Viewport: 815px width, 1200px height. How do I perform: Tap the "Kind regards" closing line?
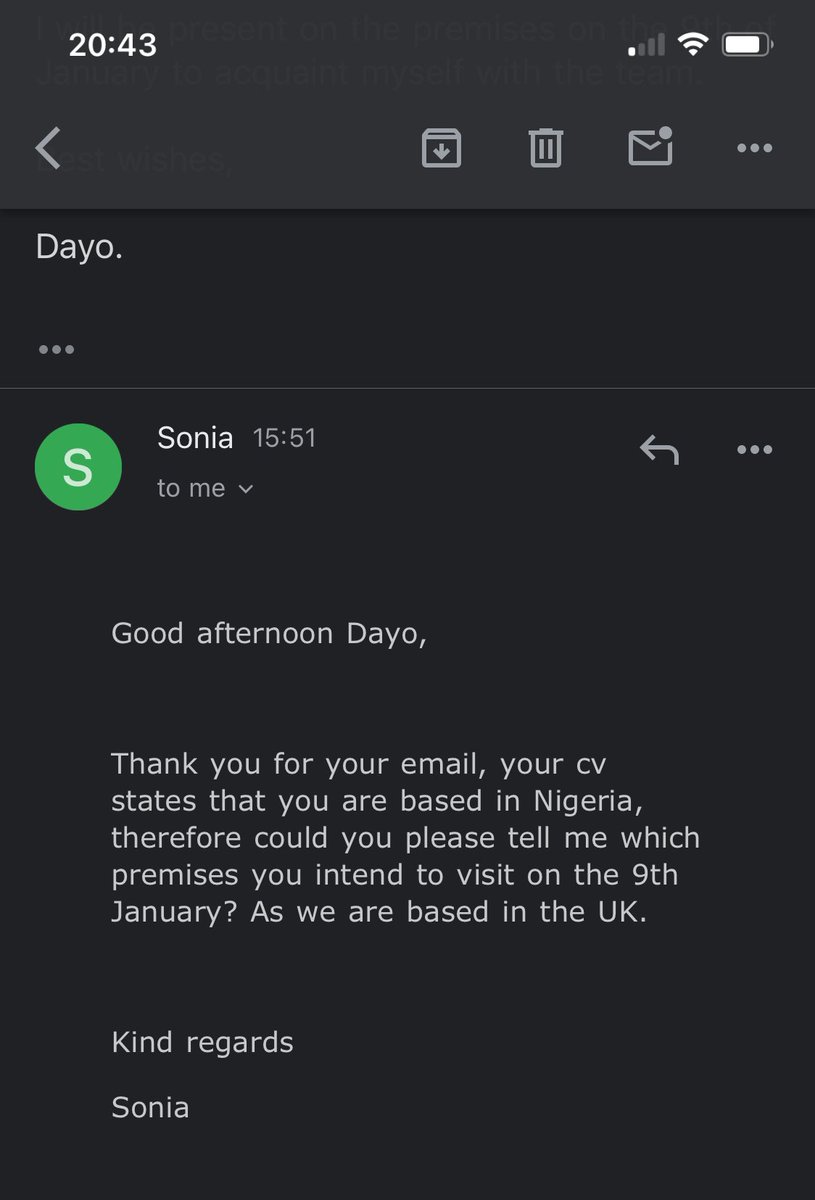point(202,1043)
